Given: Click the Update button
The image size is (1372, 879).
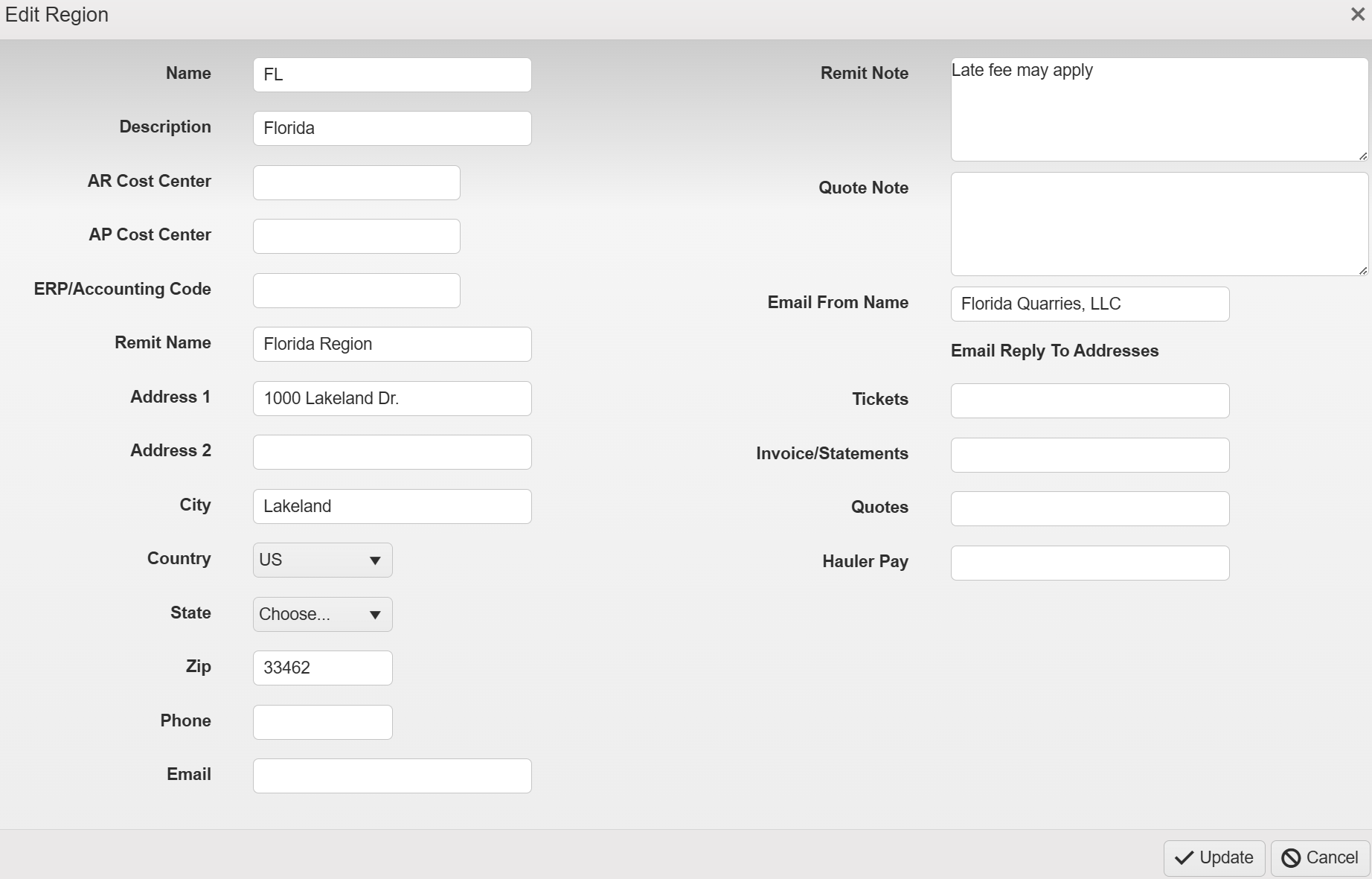Looking at the screenshot, I should 1214,857.
